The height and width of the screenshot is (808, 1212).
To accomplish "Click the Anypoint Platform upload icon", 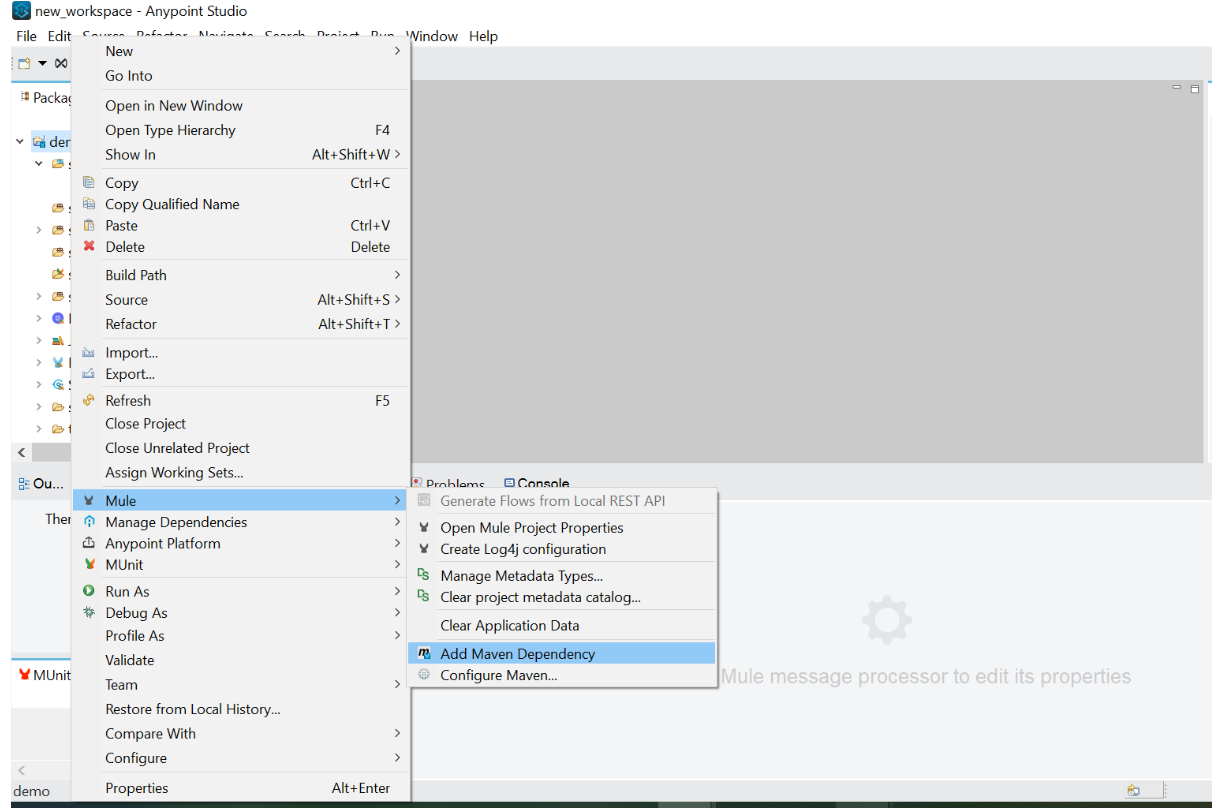I will click(x=89, y=544).
